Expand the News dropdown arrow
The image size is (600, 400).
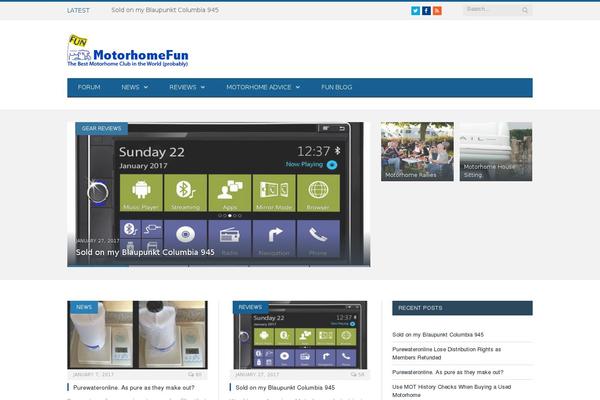click(146, 88)
